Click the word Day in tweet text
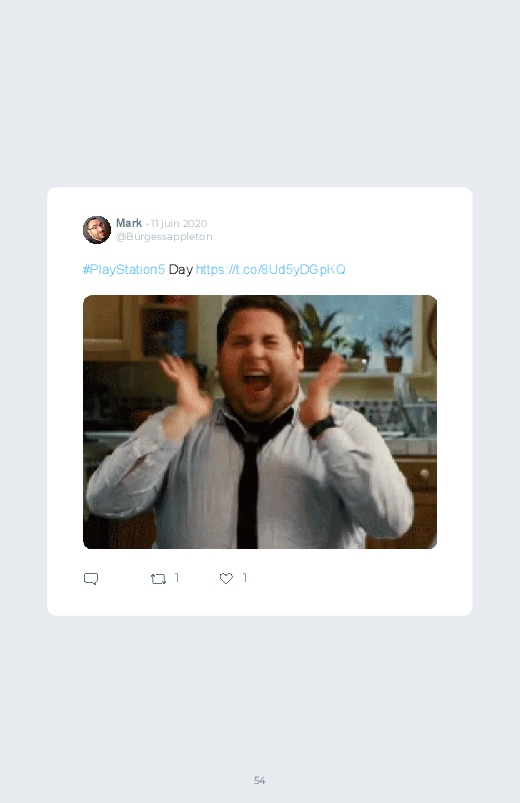520x803 pixels. click(x=180, y=269)
